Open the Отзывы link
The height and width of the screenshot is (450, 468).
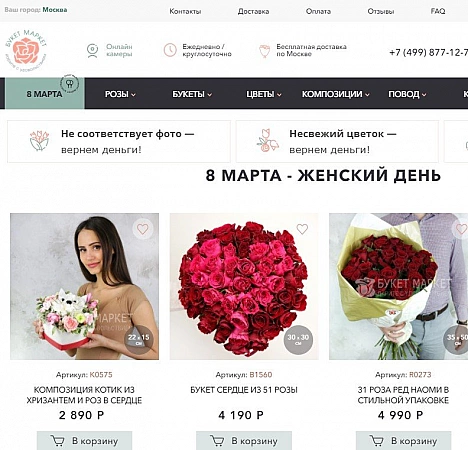point(381,11)
